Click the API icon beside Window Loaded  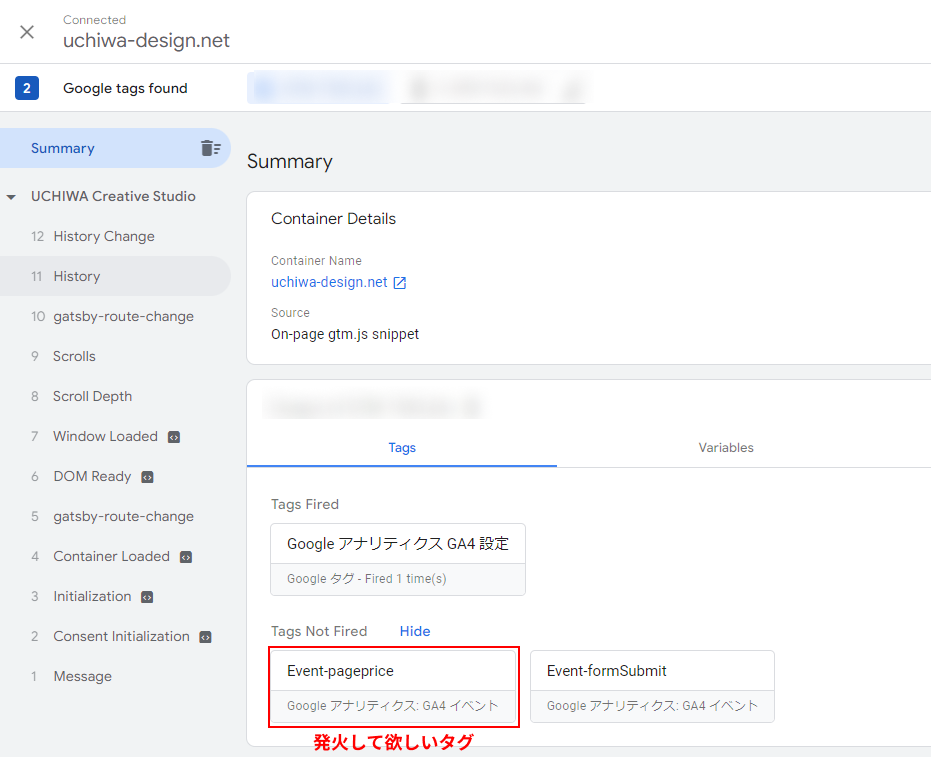(x=174, y=437)
